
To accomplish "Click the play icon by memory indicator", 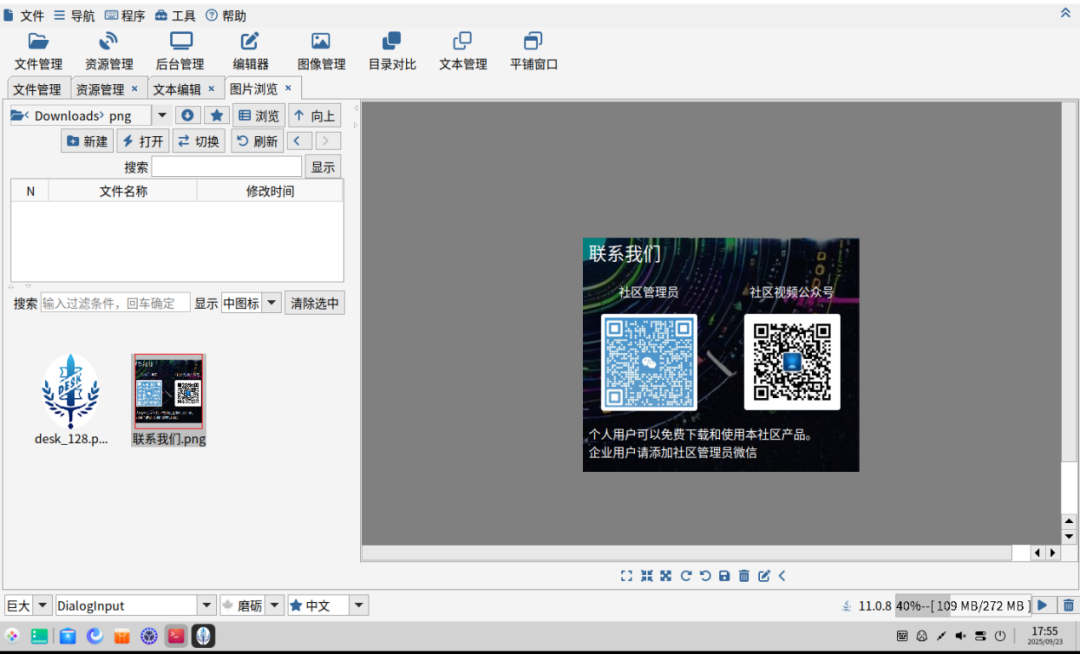I will [x=1043, y=605].
